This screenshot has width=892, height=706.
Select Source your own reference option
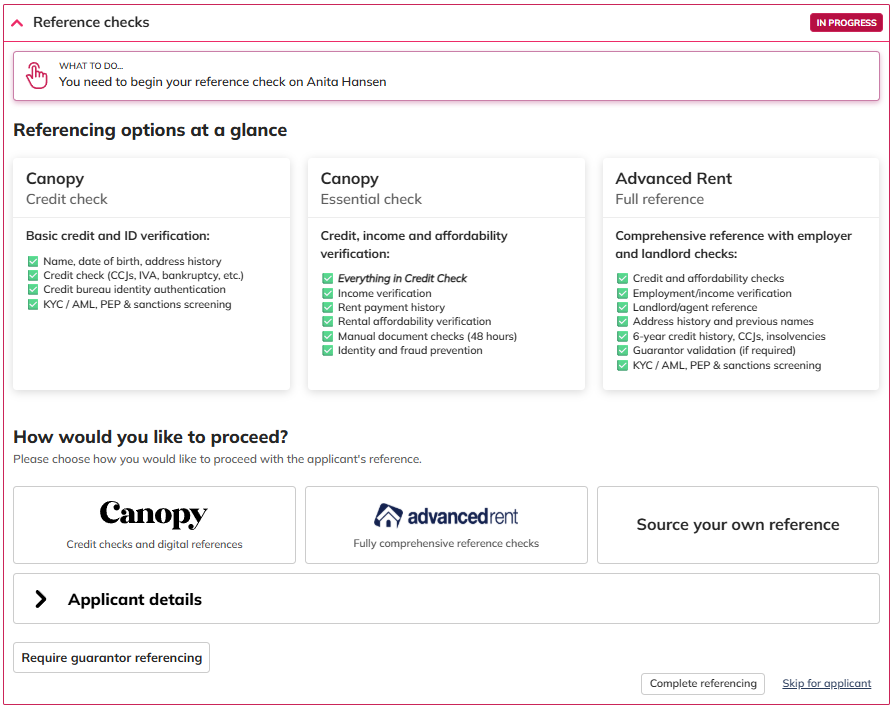tap(737, 525)
